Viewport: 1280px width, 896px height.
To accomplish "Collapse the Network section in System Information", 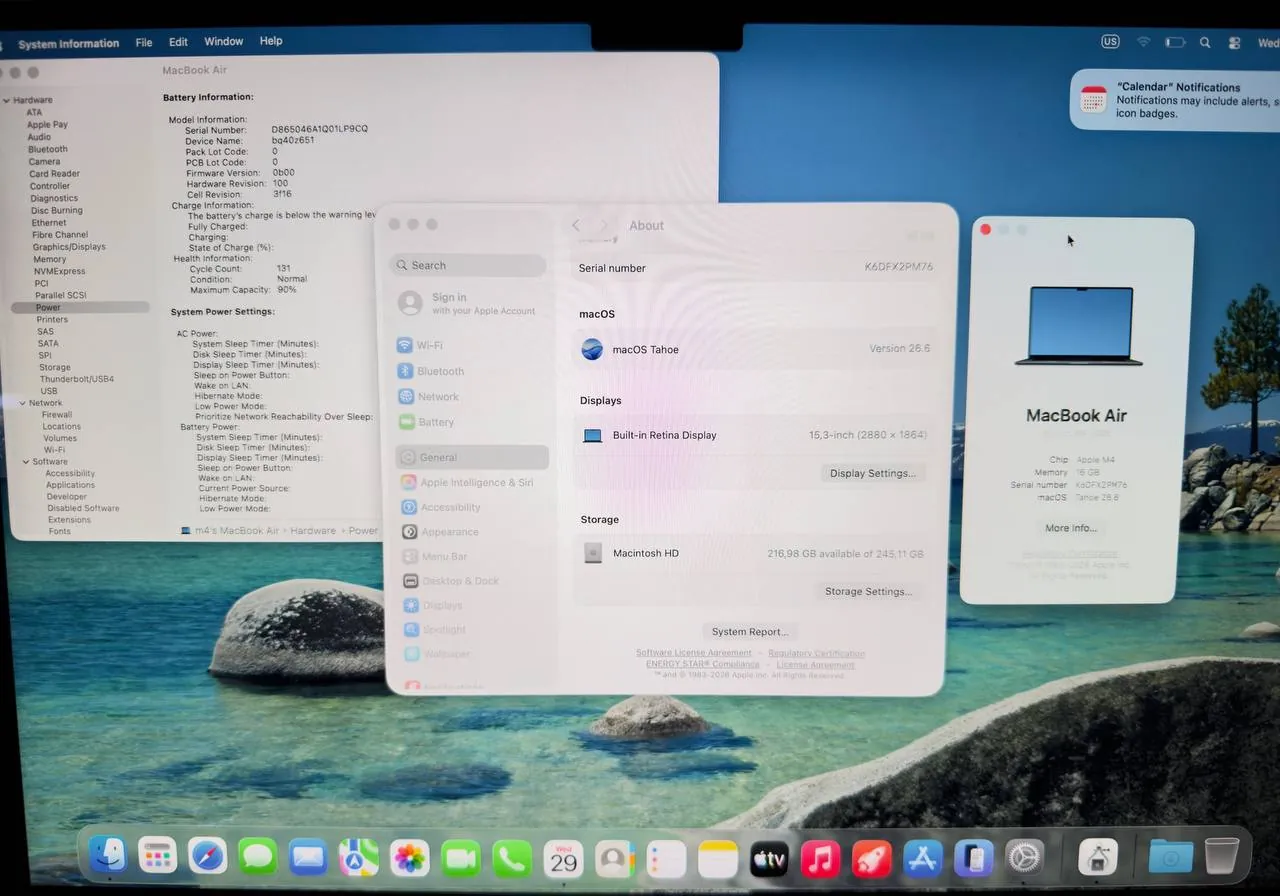I will [23, 403].
